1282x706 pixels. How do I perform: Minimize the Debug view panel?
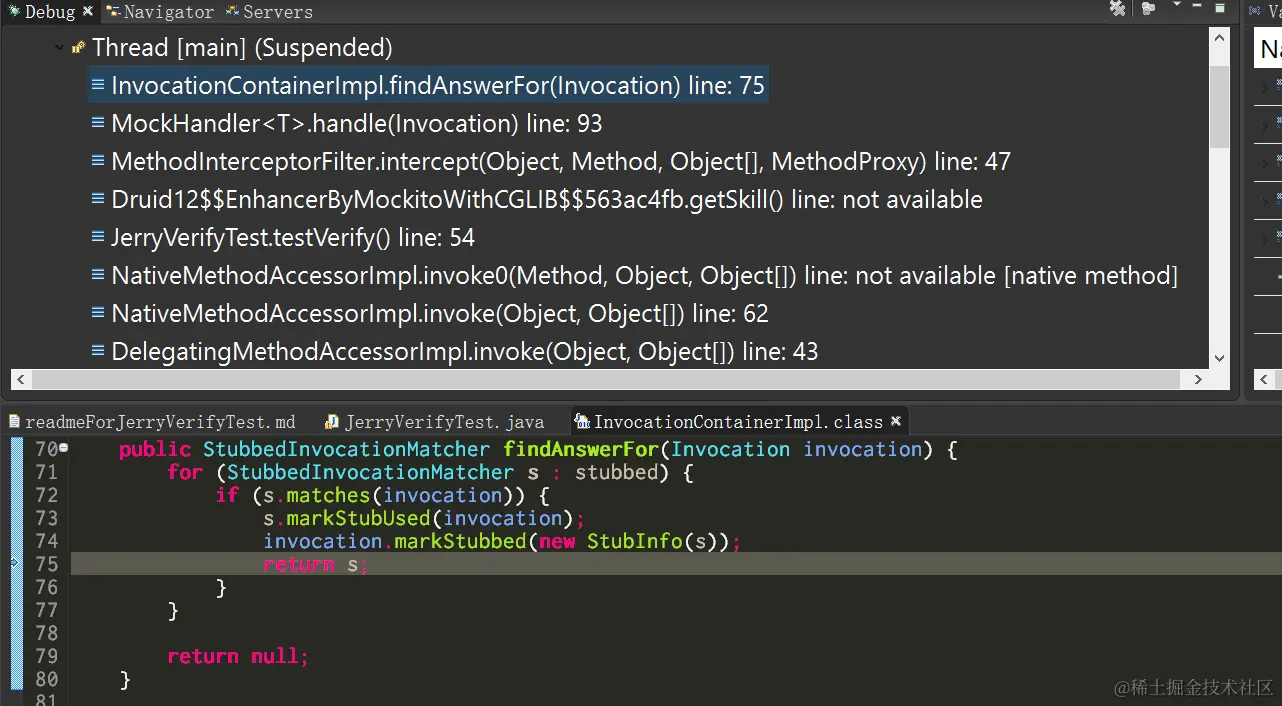tap(1197, 7)
